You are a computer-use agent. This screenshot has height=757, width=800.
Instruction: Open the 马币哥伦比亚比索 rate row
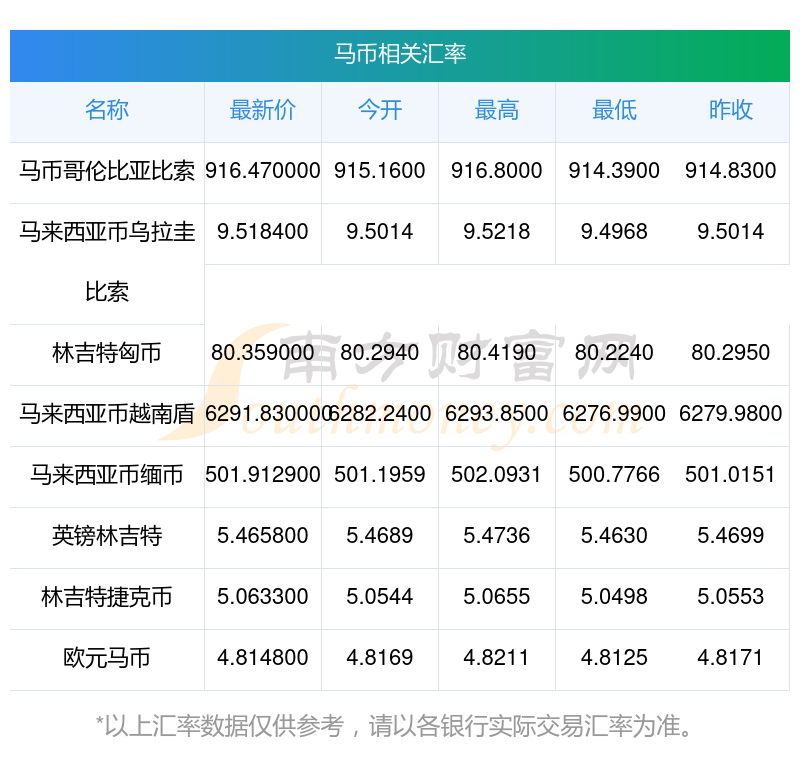click(106, 171)
